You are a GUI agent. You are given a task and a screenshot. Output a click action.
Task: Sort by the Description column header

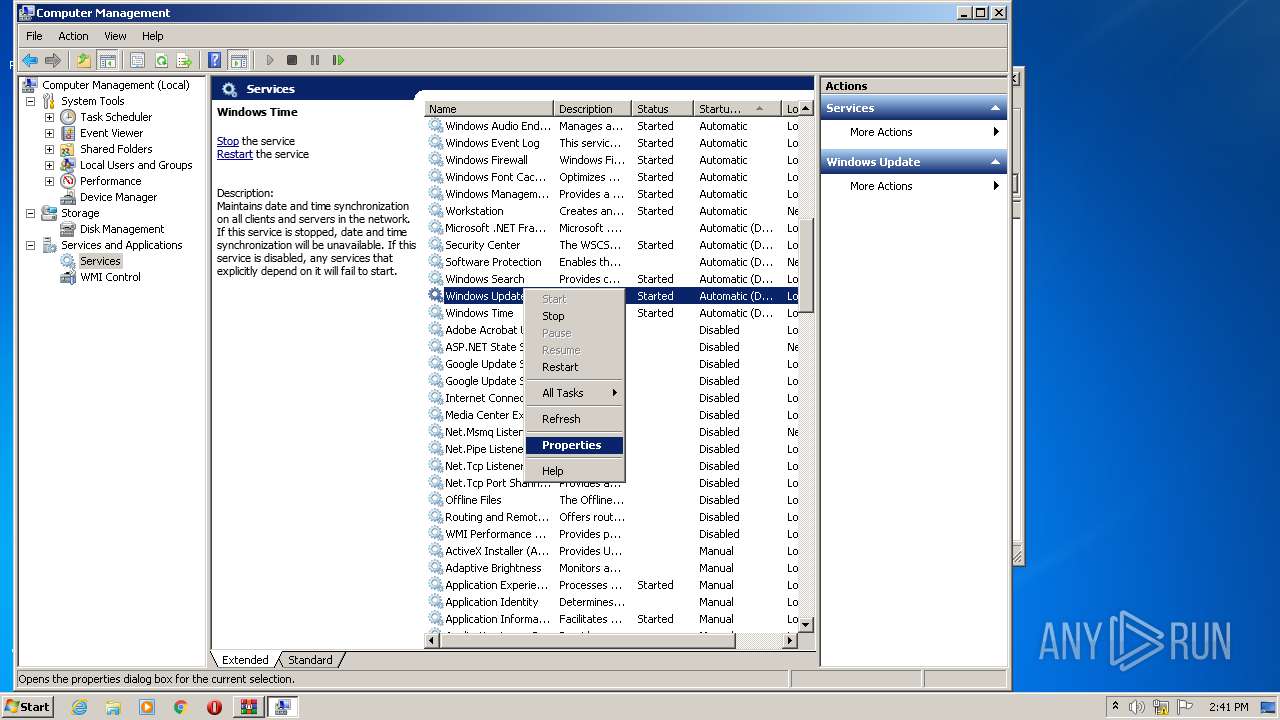tap(593, 109)
